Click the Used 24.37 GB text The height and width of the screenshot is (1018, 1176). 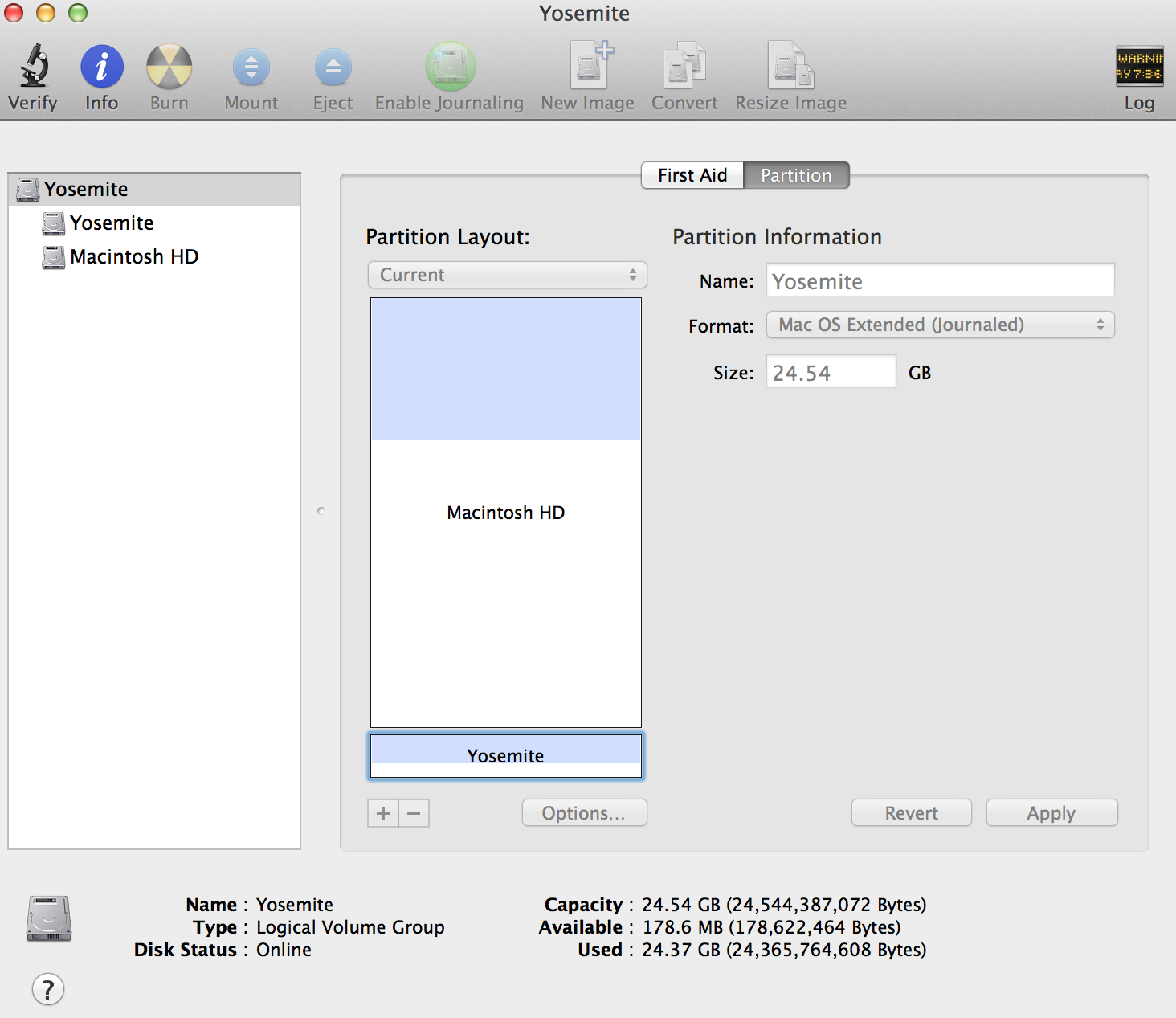tap(784, 950)
